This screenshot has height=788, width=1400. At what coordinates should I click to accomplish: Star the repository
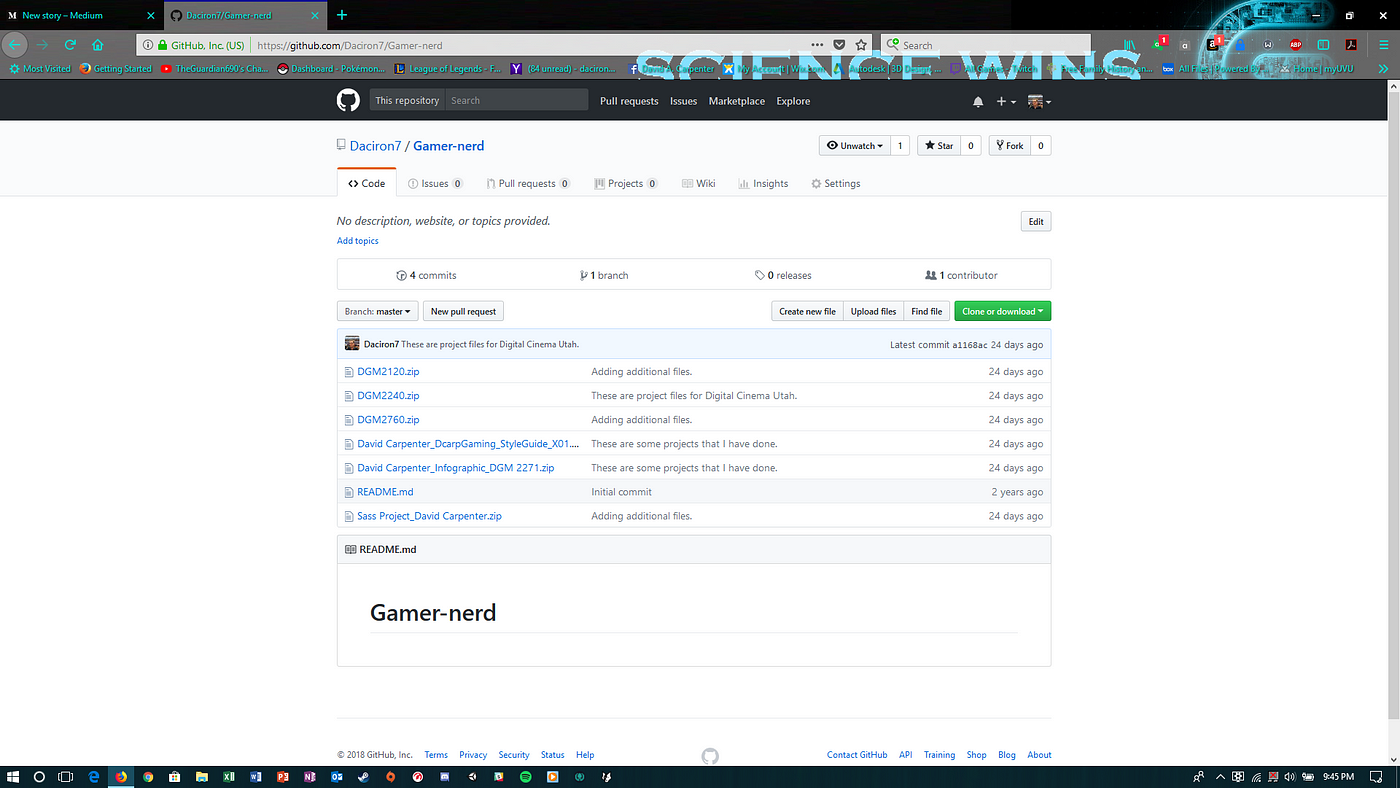tap(938, 146)
